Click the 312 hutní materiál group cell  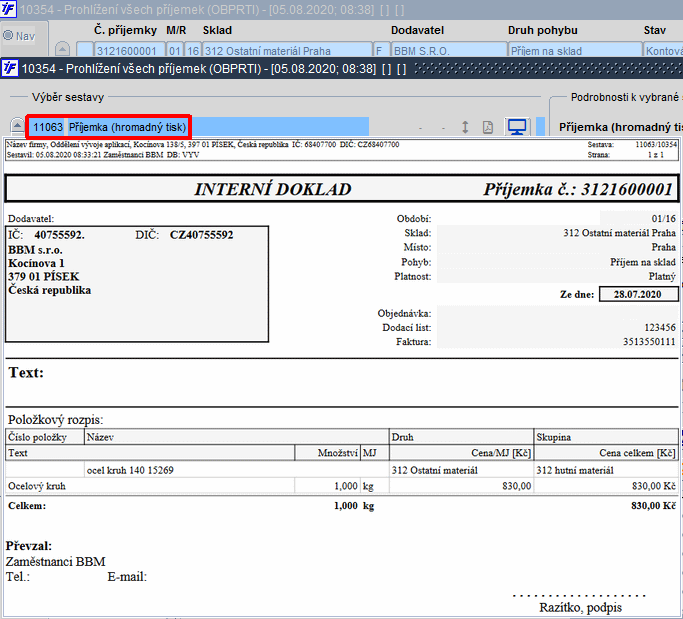coord(575,470)
